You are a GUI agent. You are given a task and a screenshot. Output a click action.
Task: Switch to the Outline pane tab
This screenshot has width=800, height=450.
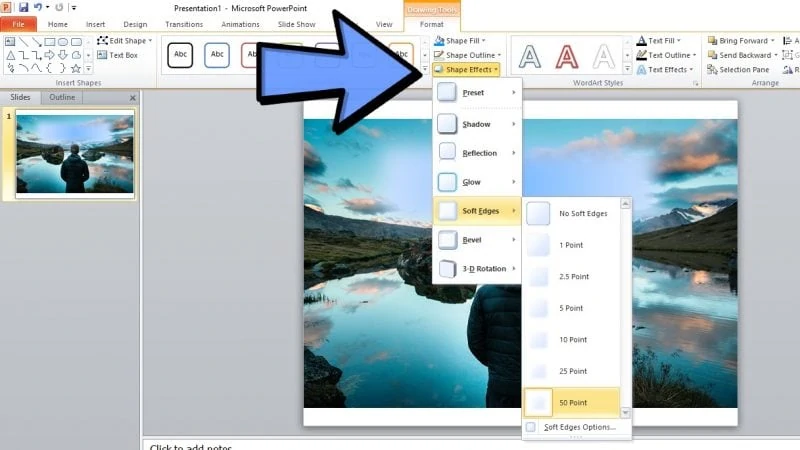62,97
